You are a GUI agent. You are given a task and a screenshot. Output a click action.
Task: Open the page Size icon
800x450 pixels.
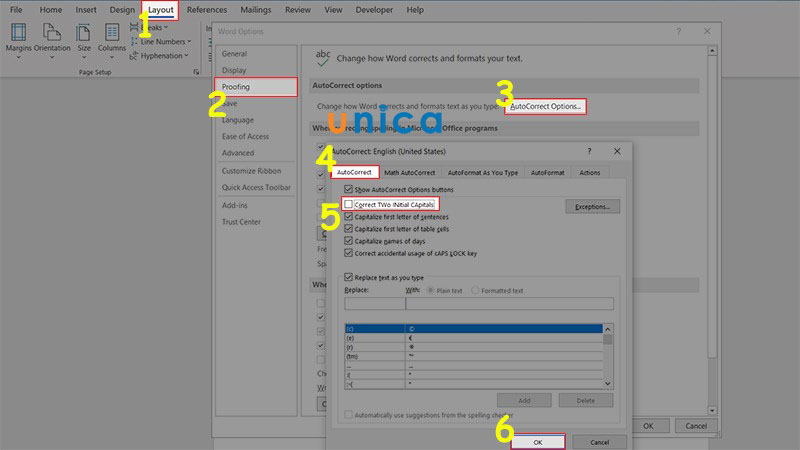[x=84, y=40]
